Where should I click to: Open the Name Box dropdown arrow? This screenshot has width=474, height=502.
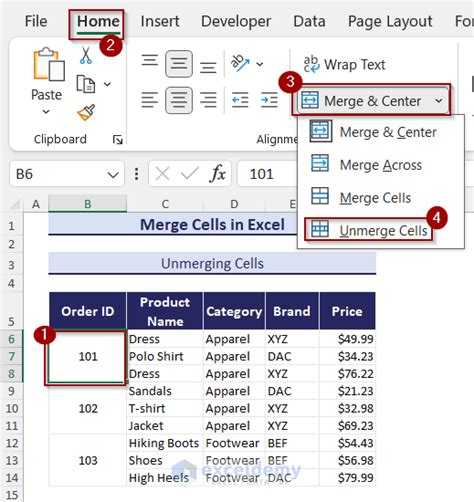click(x=113, y=174)
